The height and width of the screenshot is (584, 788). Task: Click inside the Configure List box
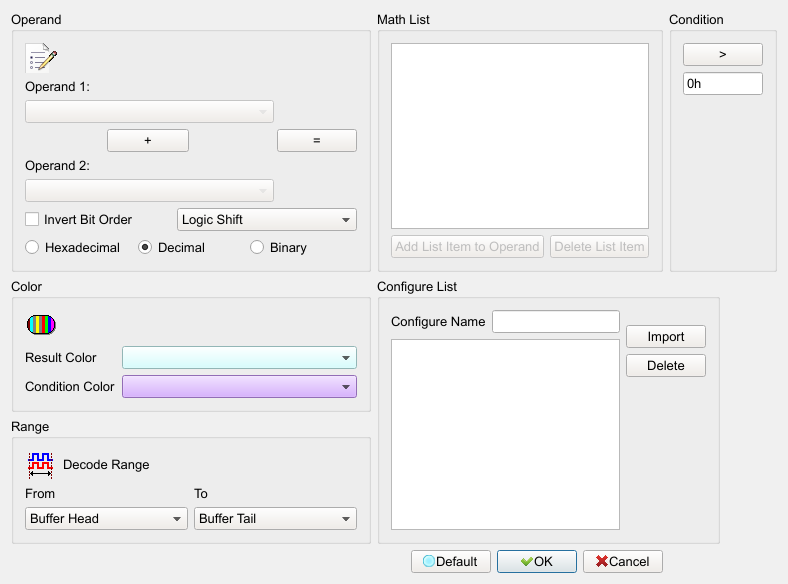point(505,434)
